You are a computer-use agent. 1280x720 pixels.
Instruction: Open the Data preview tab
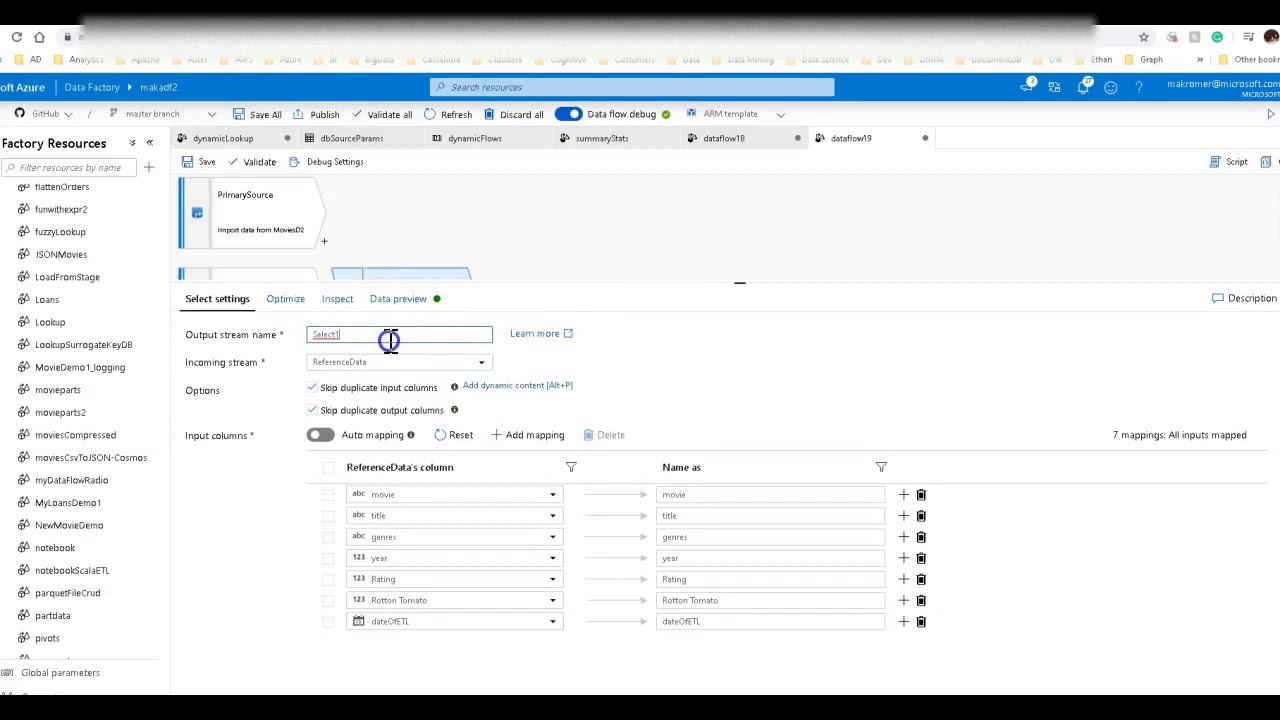[x=398, y=299]
